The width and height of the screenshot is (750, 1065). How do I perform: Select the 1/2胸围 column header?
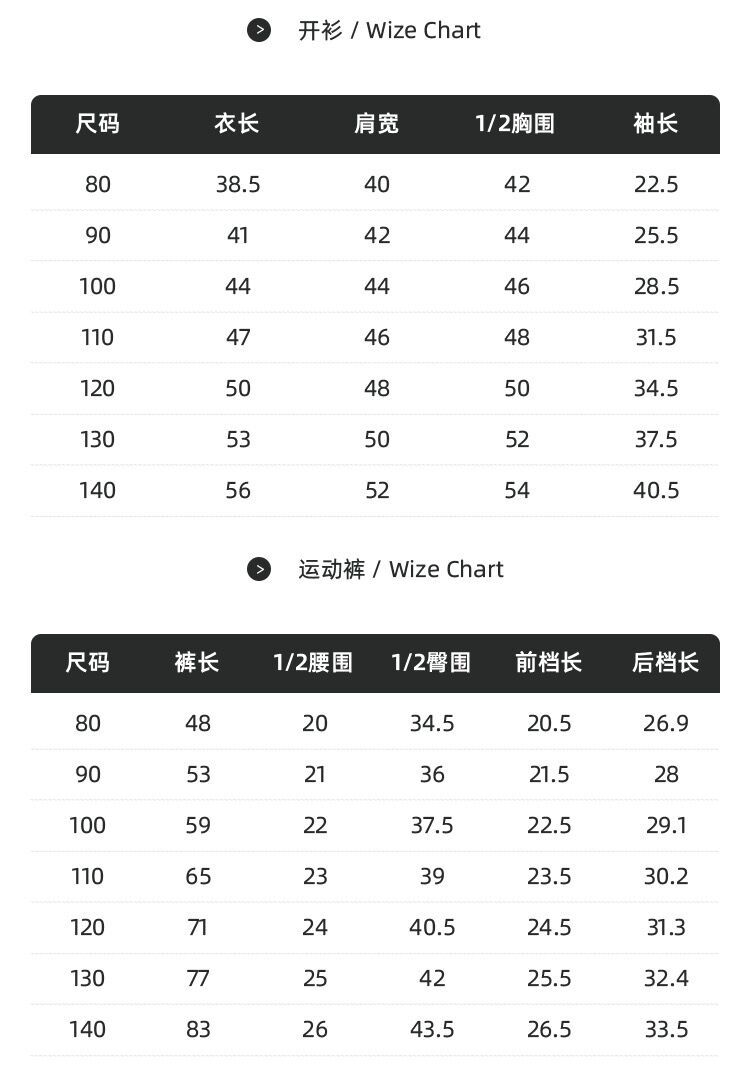515,124
